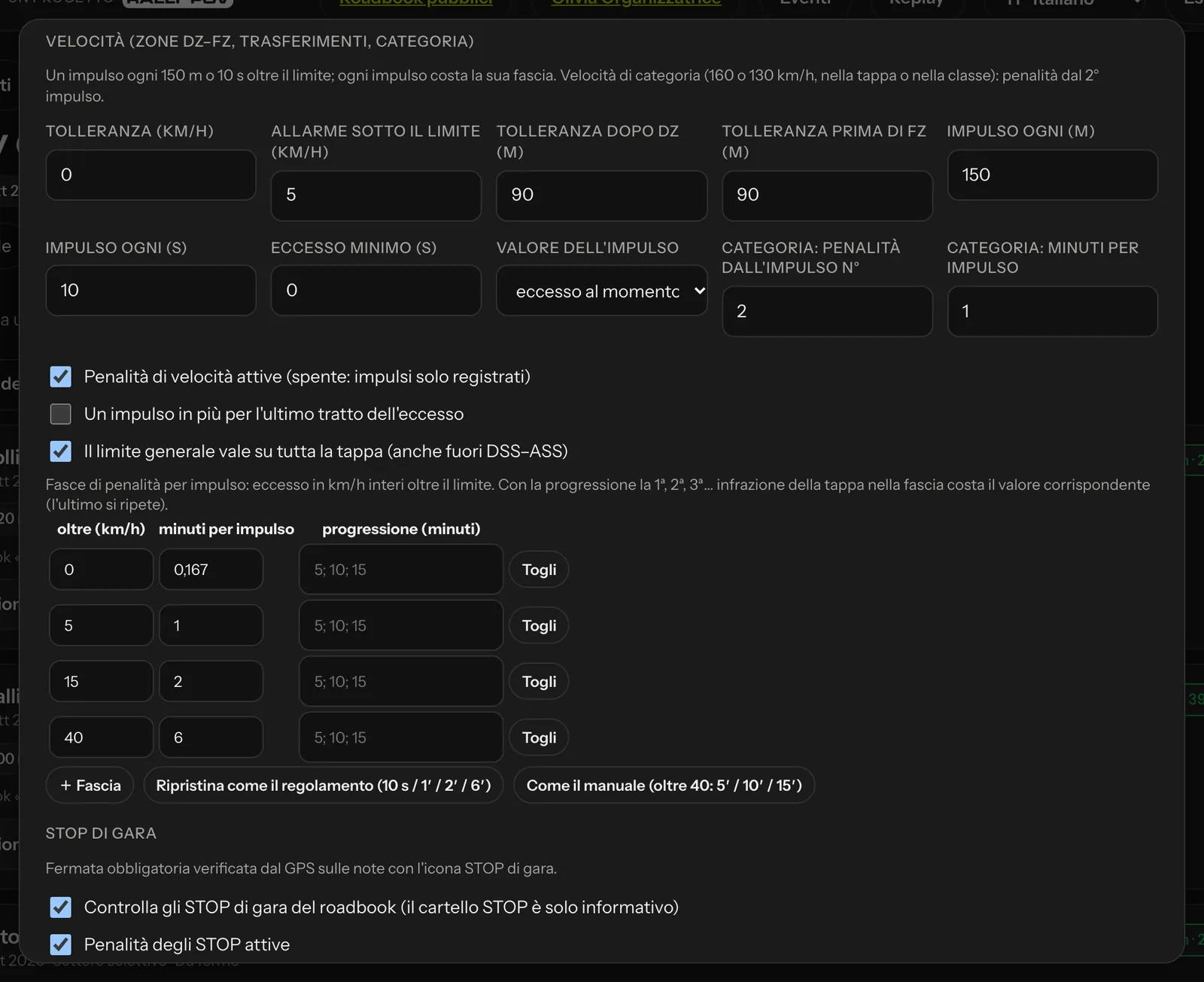1204x982 pixels.
Task: Click 'Ripristina come il regolamento' button
Action: [324, 786]
